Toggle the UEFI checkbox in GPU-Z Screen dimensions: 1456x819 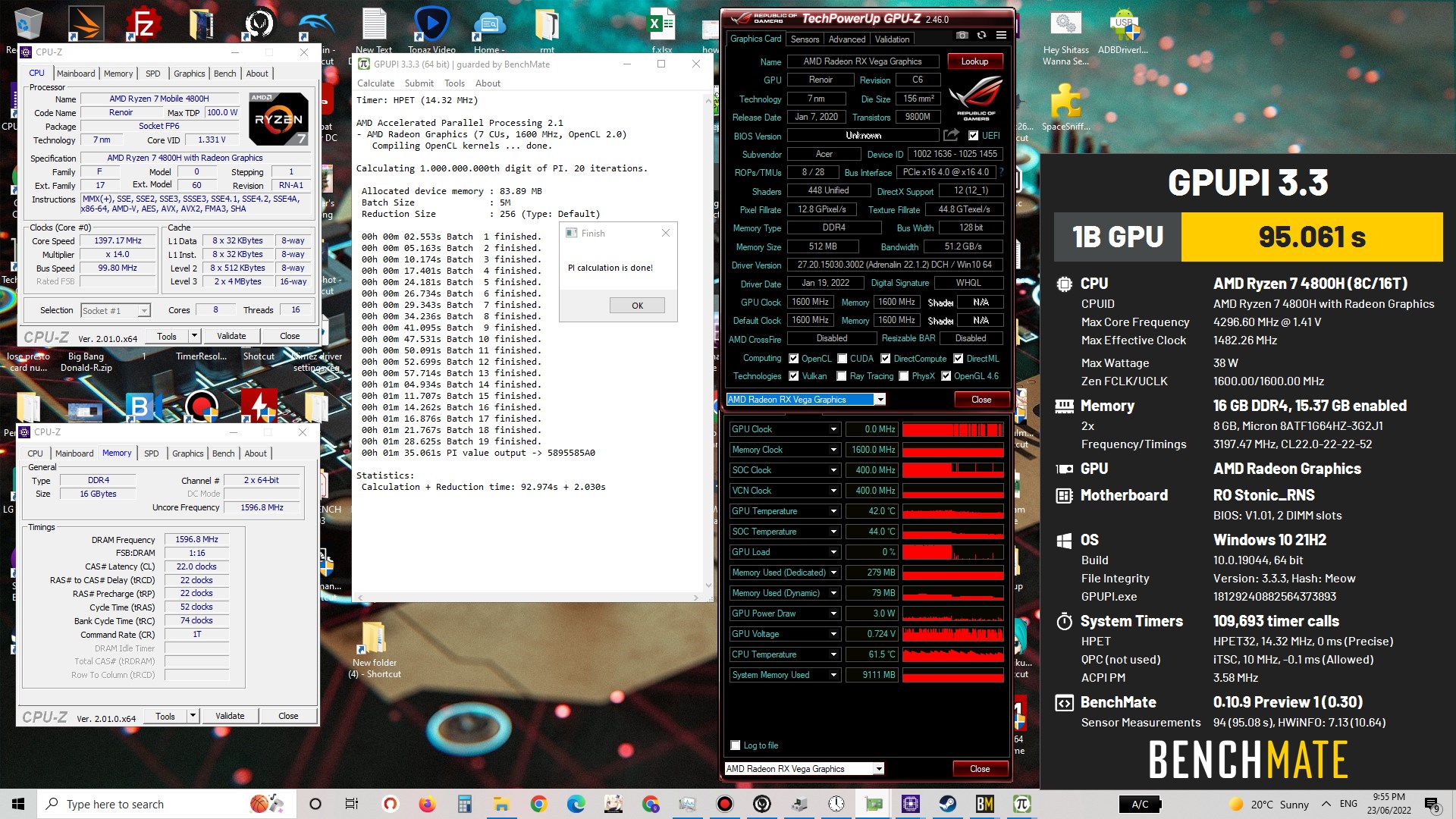[973, 136]
